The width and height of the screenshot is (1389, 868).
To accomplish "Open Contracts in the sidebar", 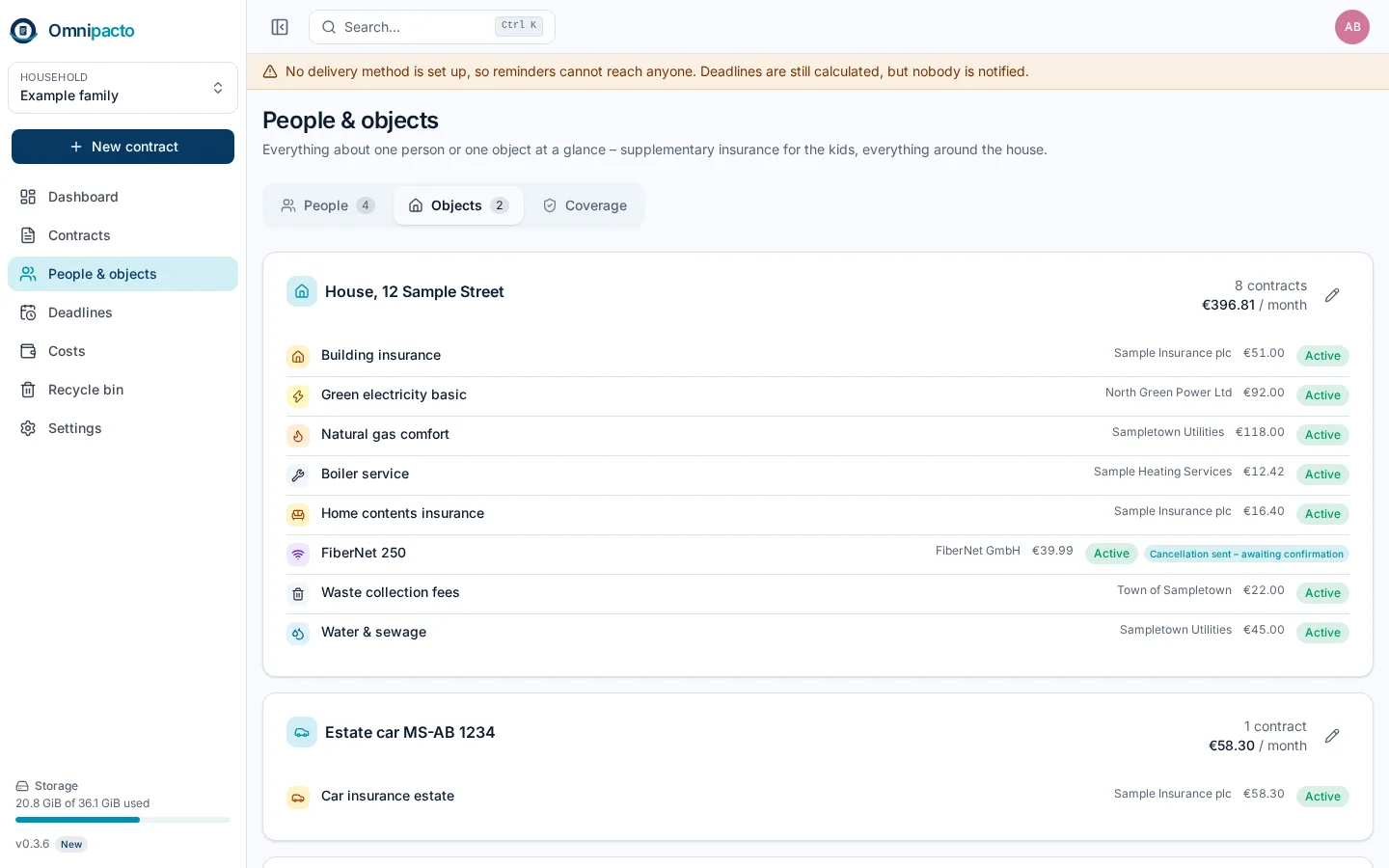I will (x=123, y=235).
